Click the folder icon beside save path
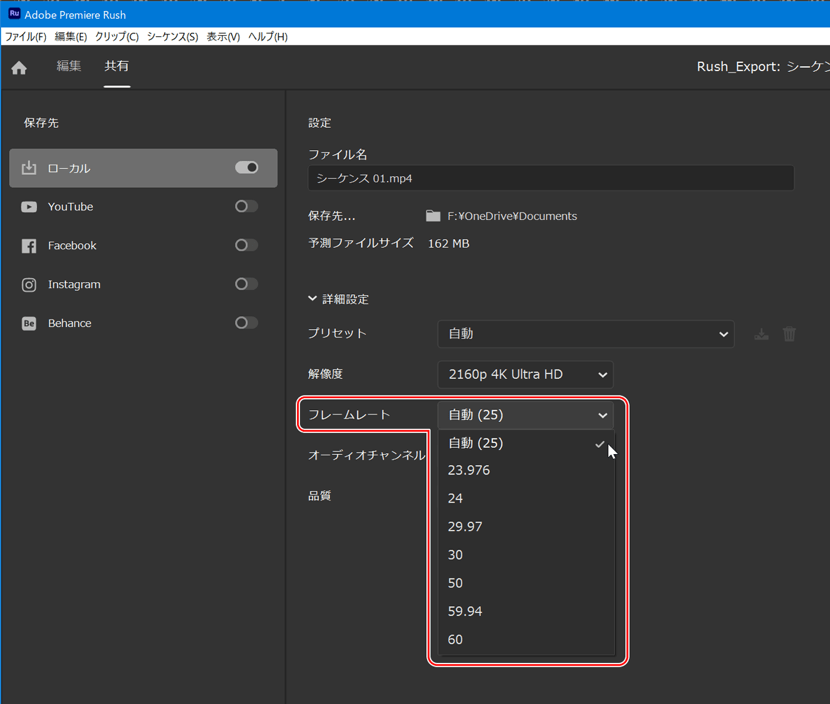 click(x=433, y=216)
